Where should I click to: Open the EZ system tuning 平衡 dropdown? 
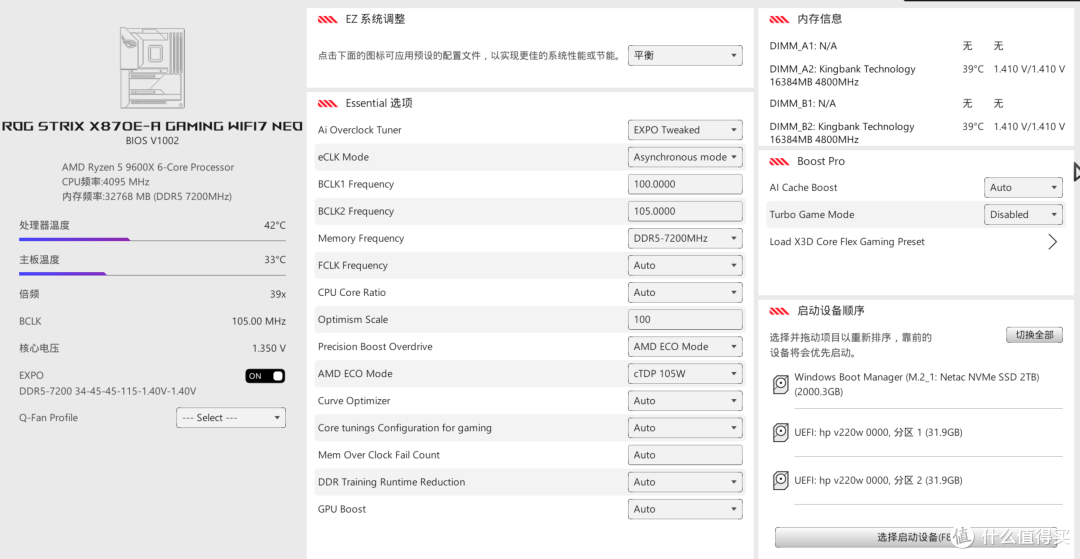coord(685,56)
